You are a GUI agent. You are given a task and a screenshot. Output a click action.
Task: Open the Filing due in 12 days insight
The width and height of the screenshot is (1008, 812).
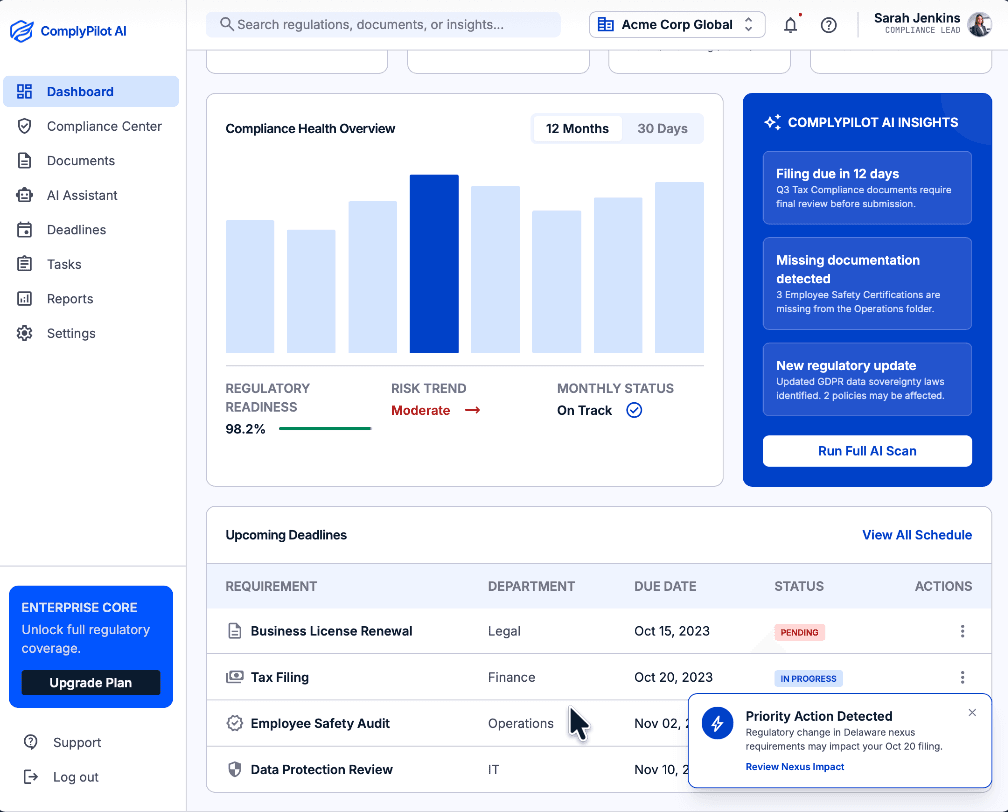(867, 188)
